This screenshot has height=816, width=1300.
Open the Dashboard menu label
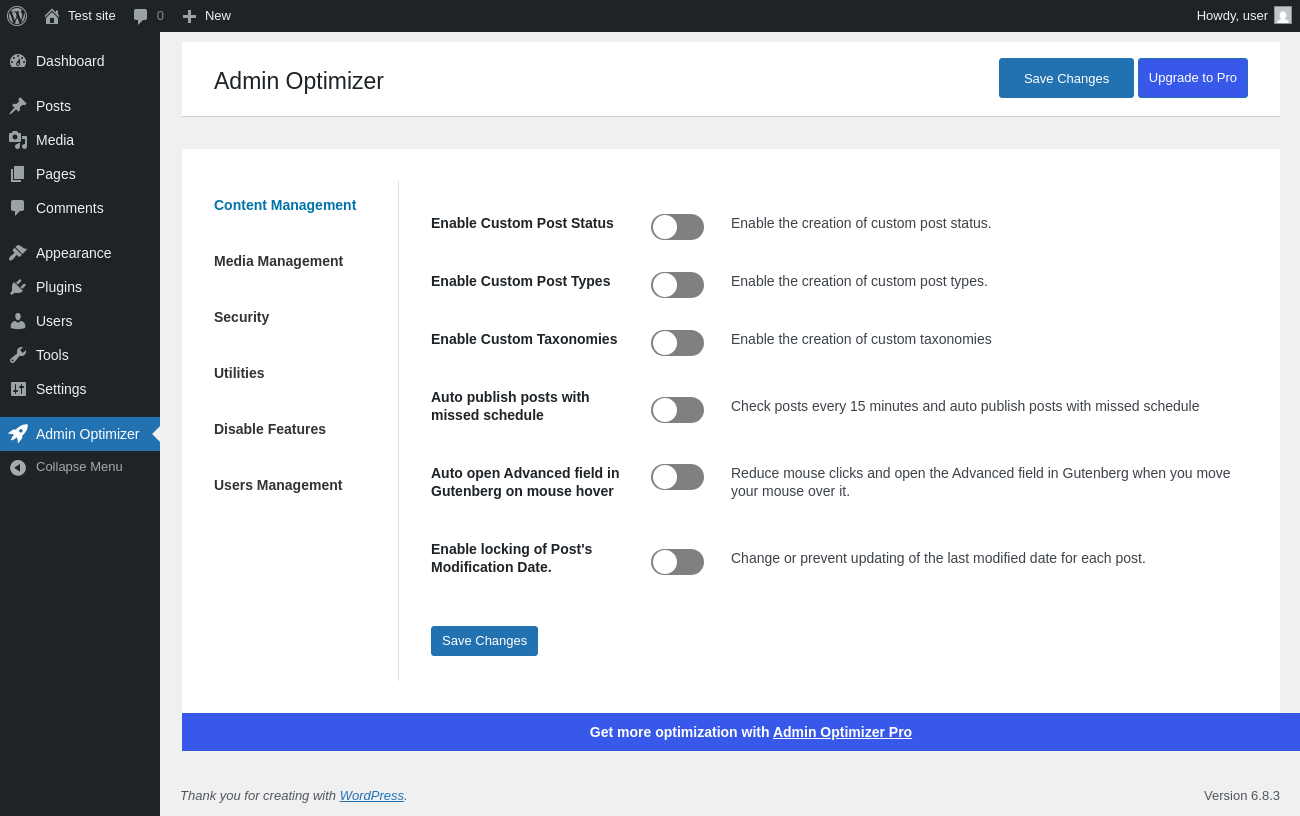(x=70, y=61)
